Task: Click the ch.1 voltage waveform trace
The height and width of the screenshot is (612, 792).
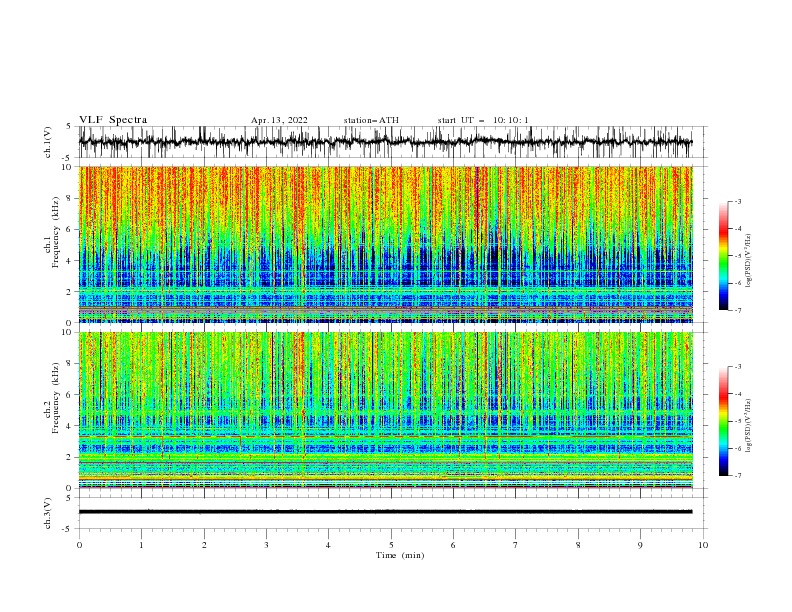Action: click(385, 142)
